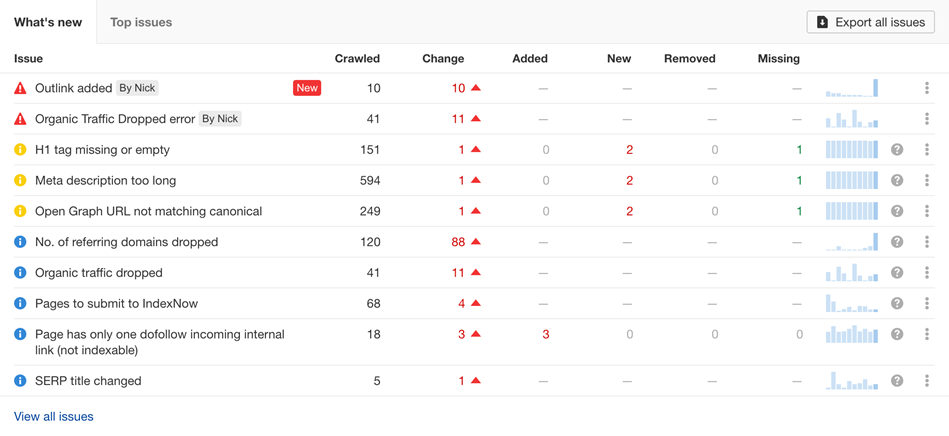This screenshot has height=436, width=949.
Task: Open Meta description too long issue
Action: [x=106, y=180]
